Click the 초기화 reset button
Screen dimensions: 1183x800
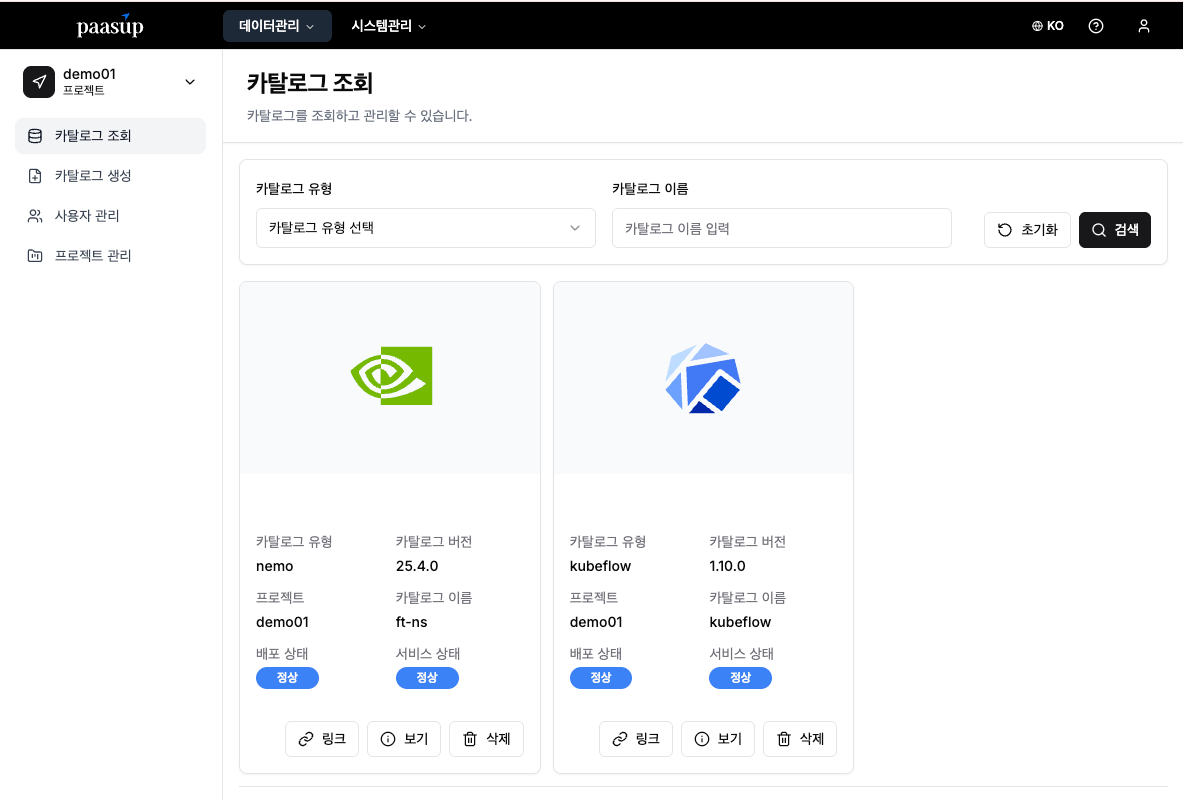(1028, 229)
